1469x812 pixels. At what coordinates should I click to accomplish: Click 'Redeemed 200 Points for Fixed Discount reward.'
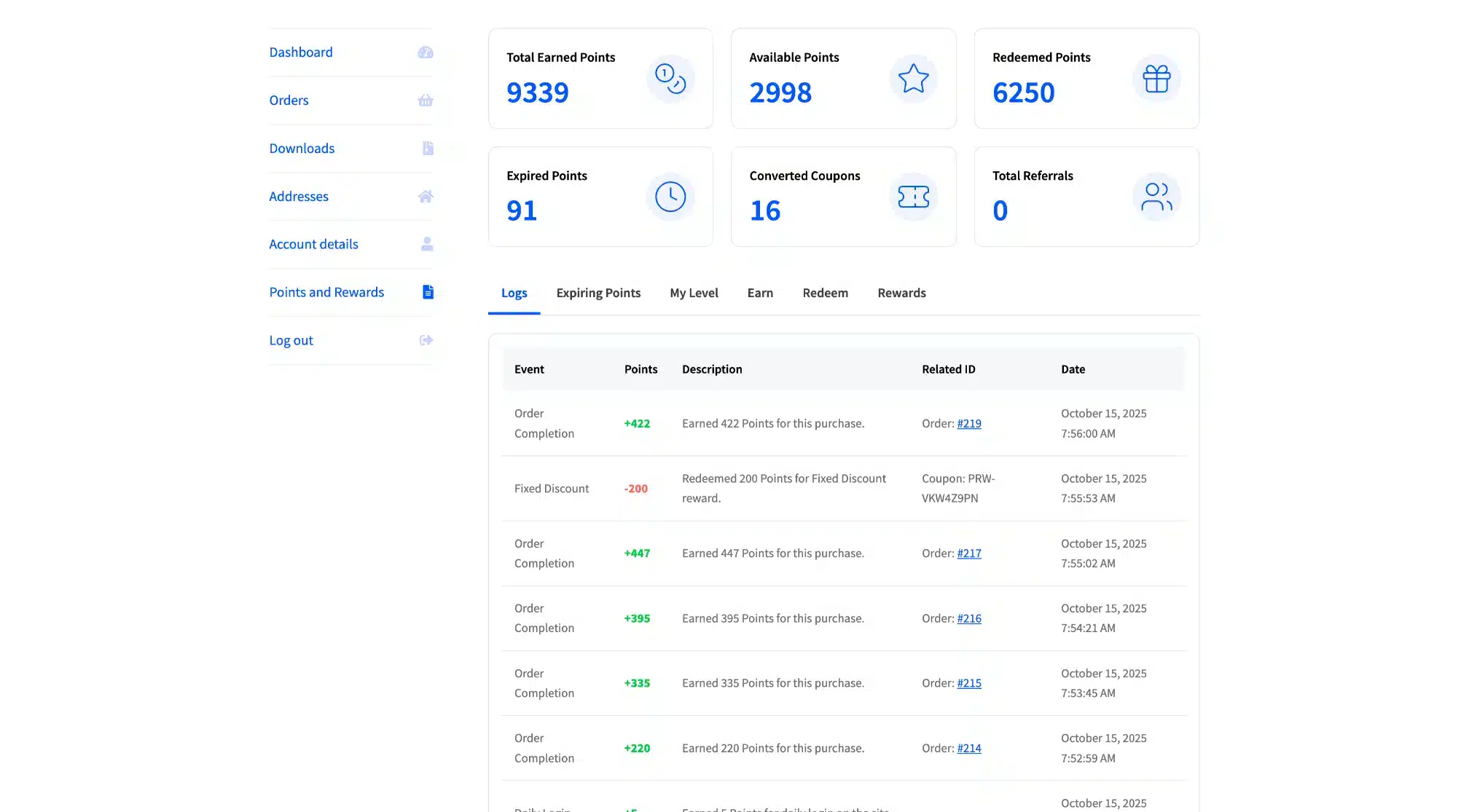pyautogui.click(x=784, y=489)
